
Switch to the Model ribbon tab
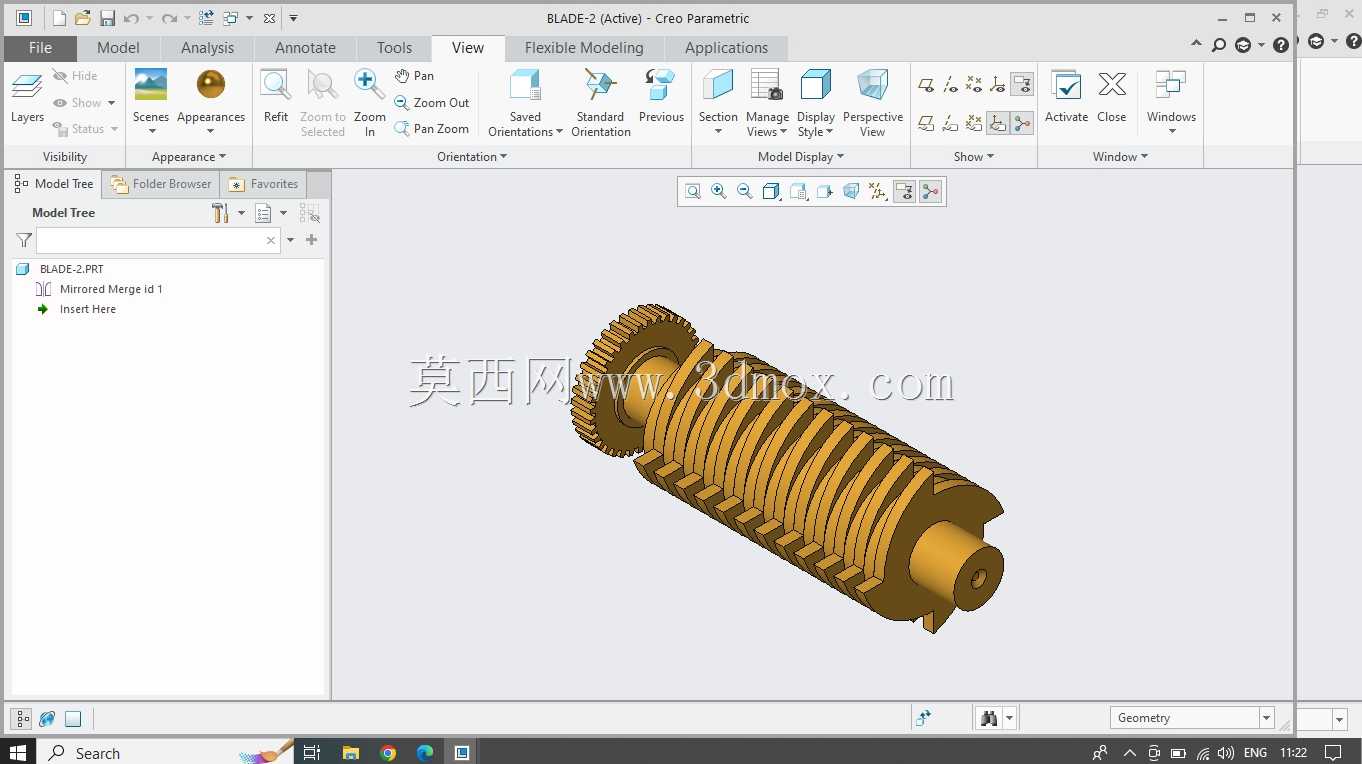point(118,48)
